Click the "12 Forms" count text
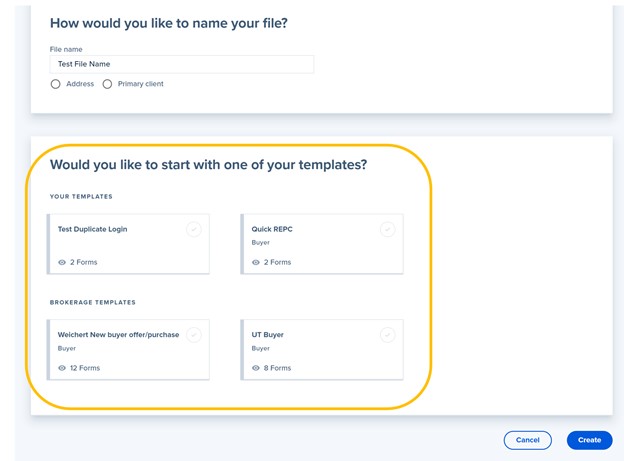Image resolution: width=624 pixels, height=461 pixels. [x=85, y=368]
